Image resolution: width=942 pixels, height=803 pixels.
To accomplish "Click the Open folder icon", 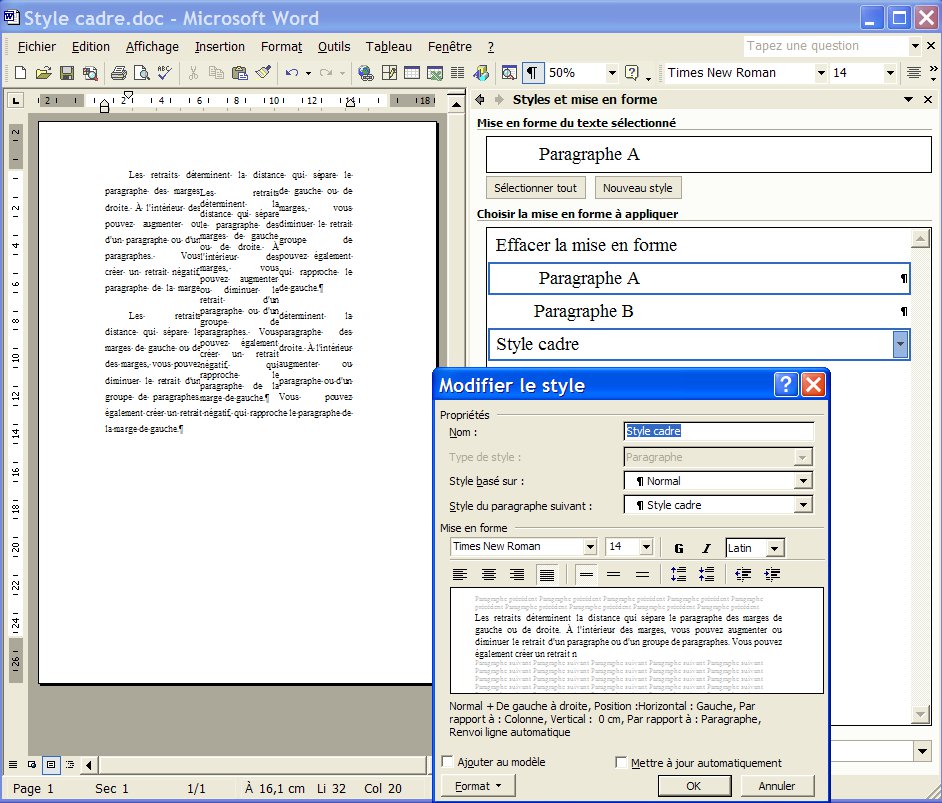I will pos(43,73).
